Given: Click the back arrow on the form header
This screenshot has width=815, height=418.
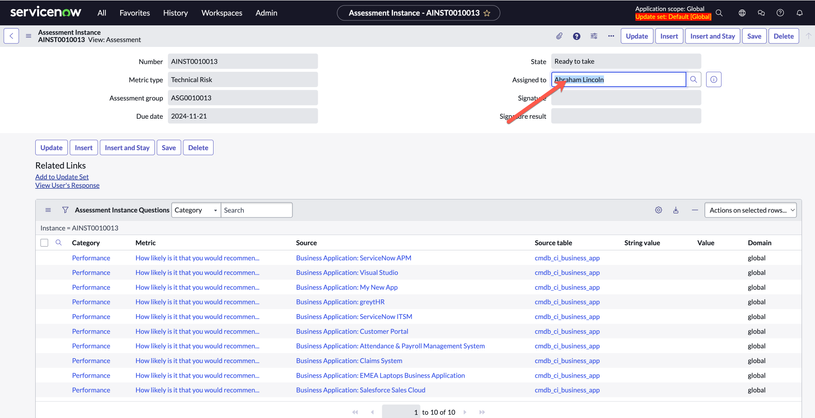Looking at the screenshot, I should pos(11,36).
